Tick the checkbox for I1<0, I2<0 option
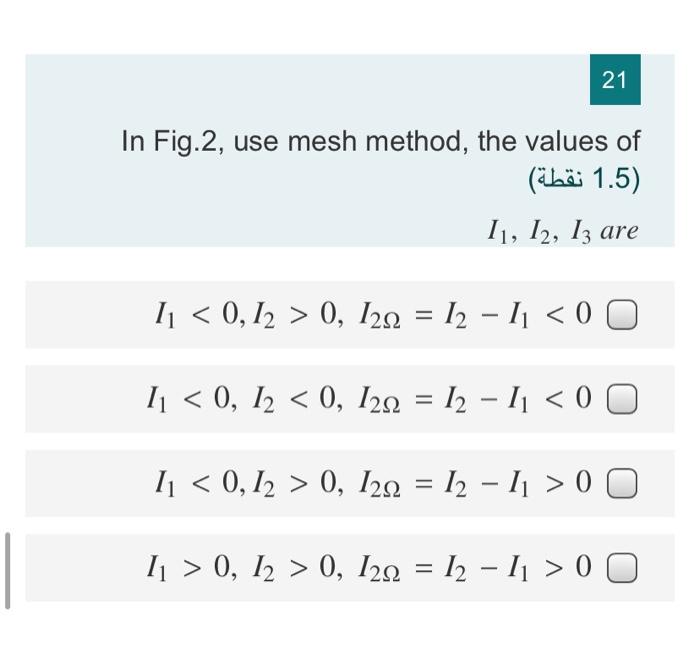This screenshot has height=645, width=700. pos(622,399)
